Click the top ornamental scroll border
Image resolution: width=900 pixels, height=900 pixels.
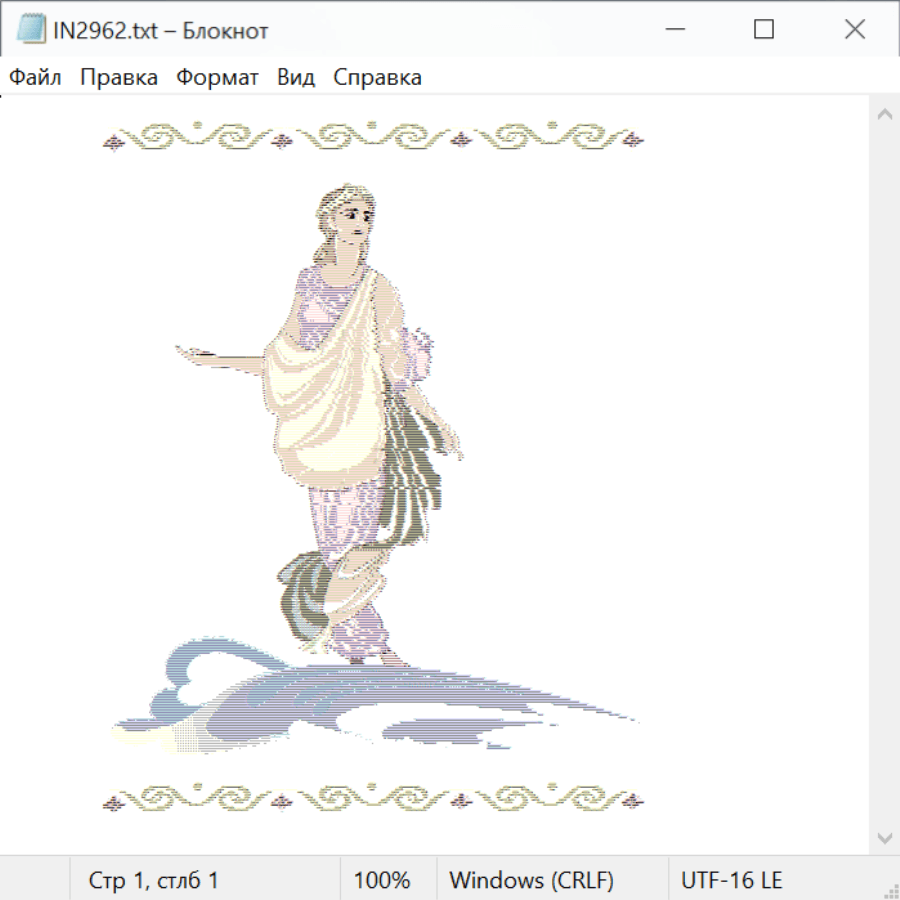coord(372,138)
